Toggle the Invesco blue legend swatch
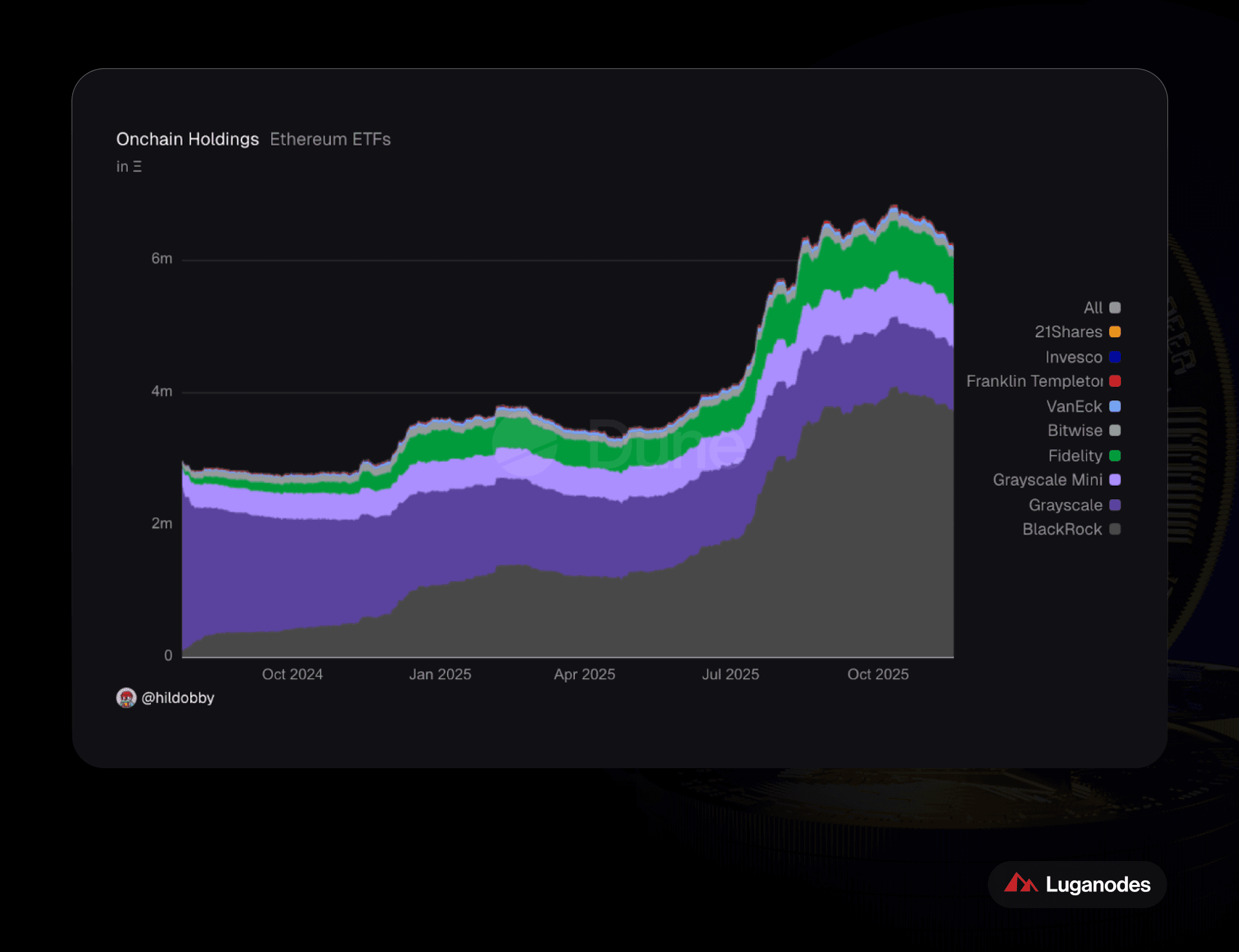The image size is (1239, 952). pyautogui.click(x=1114, y=357)
